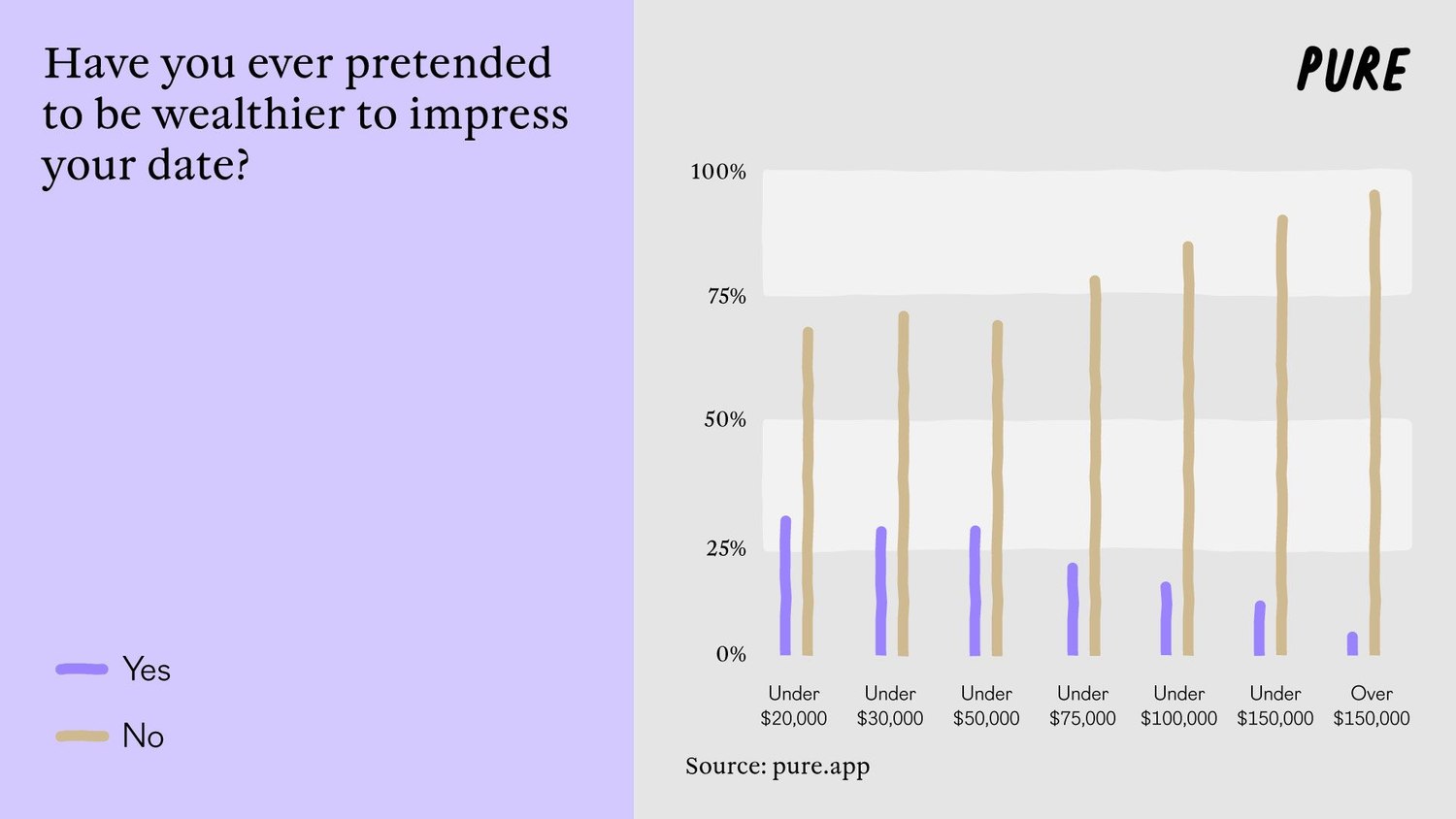
Task: Select the Yes bar for Under $20,000
Action: coord(785,586)
